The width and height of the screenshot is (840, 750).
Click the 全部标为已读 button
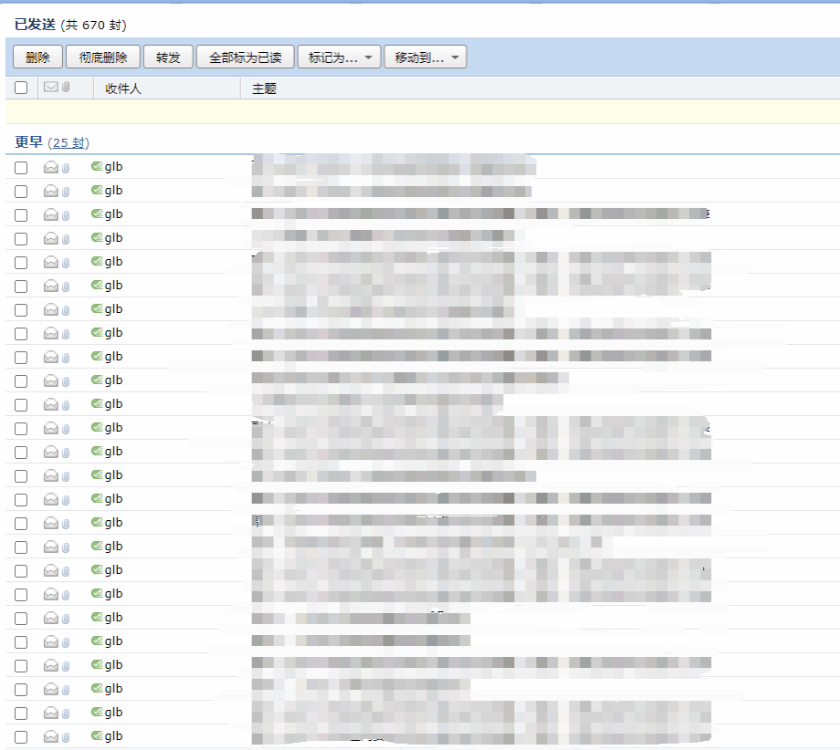pos(244,57)
